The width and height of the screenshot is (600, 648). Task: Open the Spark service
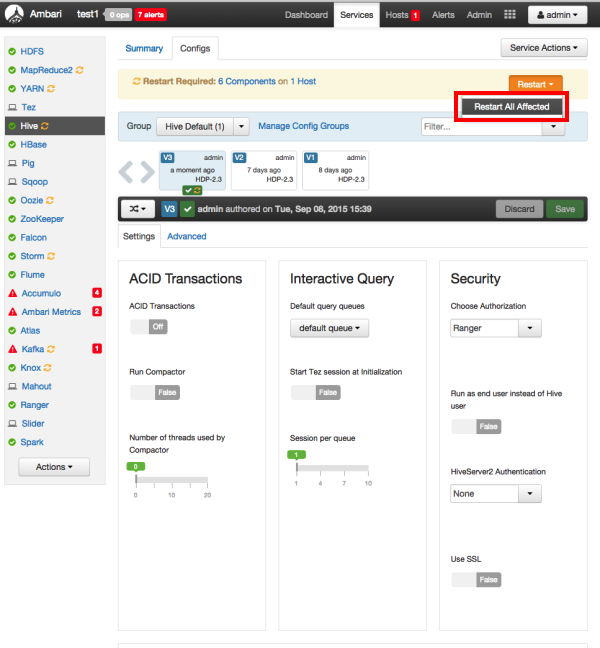(x=32, y=442)
